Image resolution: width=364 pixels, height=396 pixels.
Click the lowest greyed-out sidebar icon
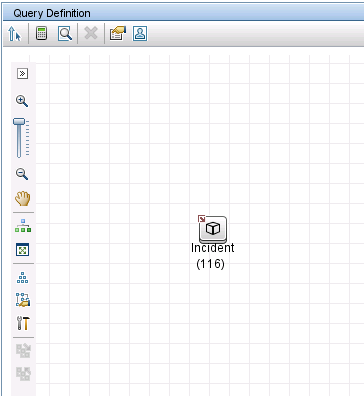23,374
